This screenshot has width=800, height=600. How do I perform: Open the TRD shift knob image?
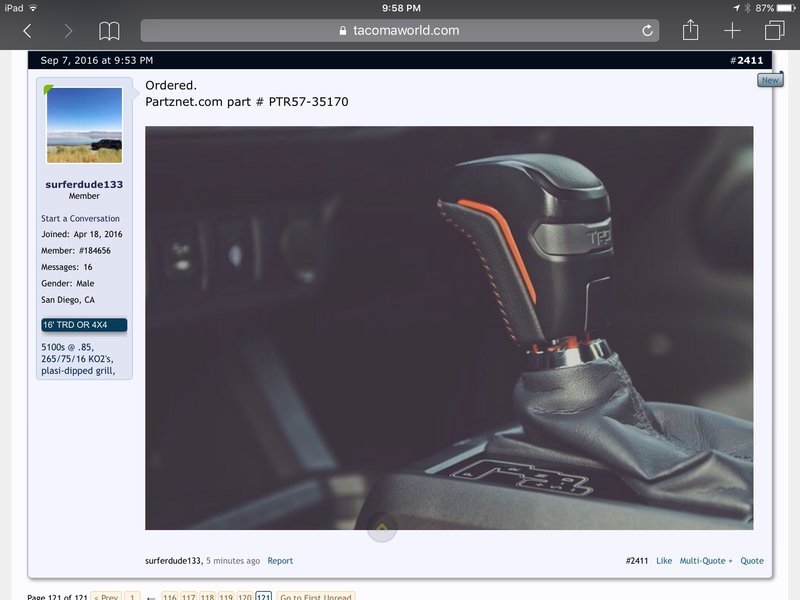449,328
